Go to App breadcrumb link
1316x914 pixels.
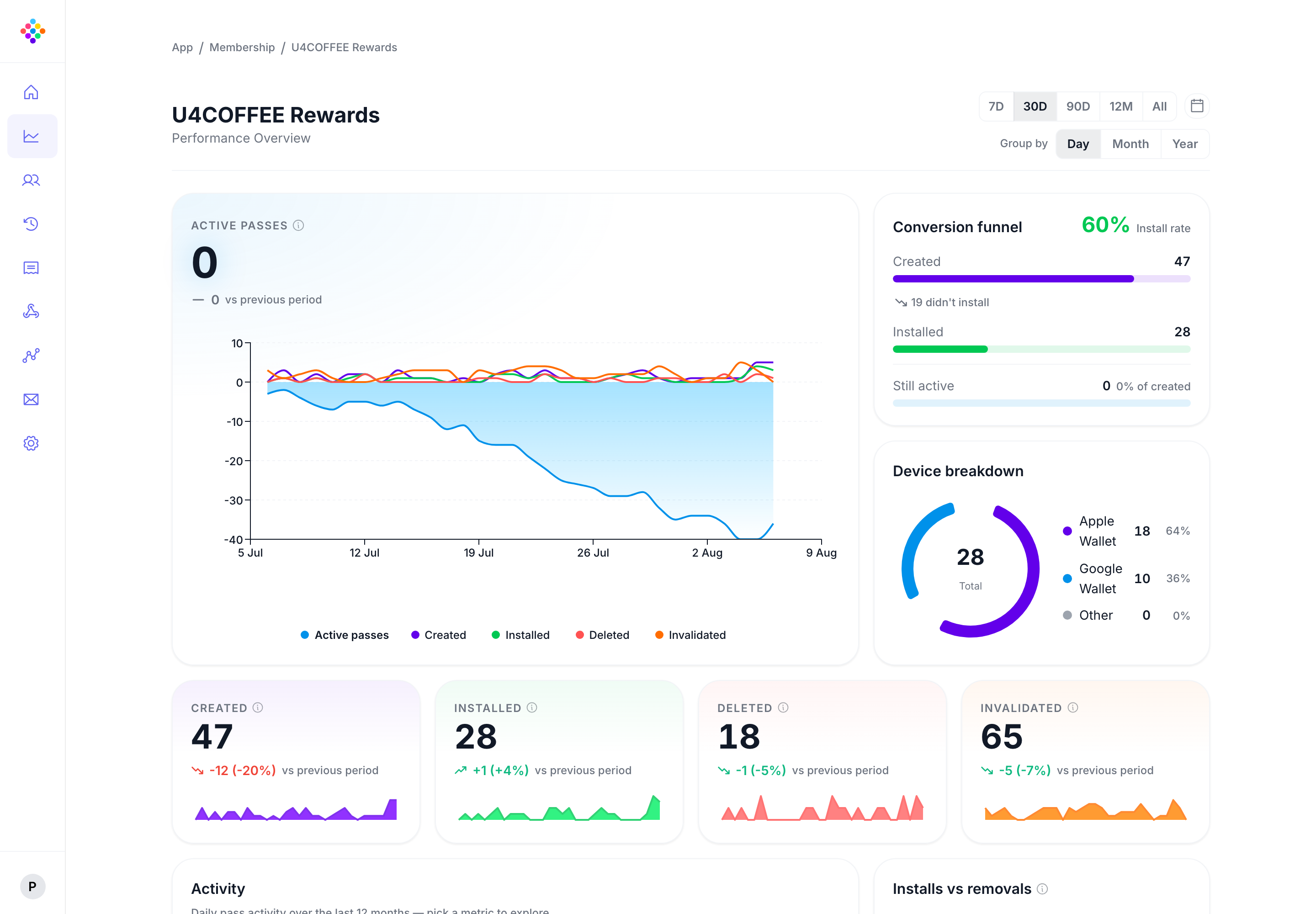tap(182, 48)
